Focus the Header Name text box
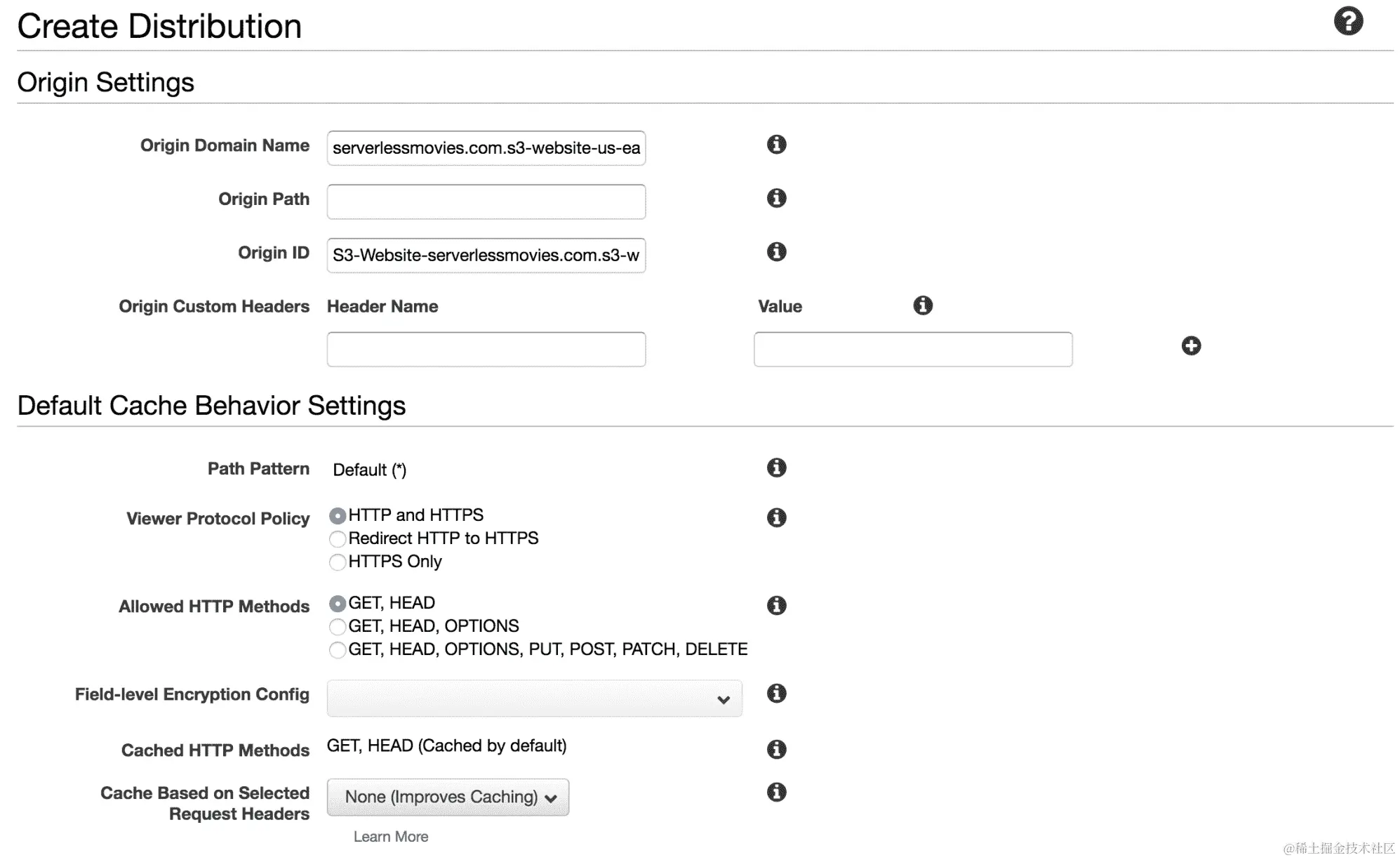 pyautogui.click(x=486, y=350)
